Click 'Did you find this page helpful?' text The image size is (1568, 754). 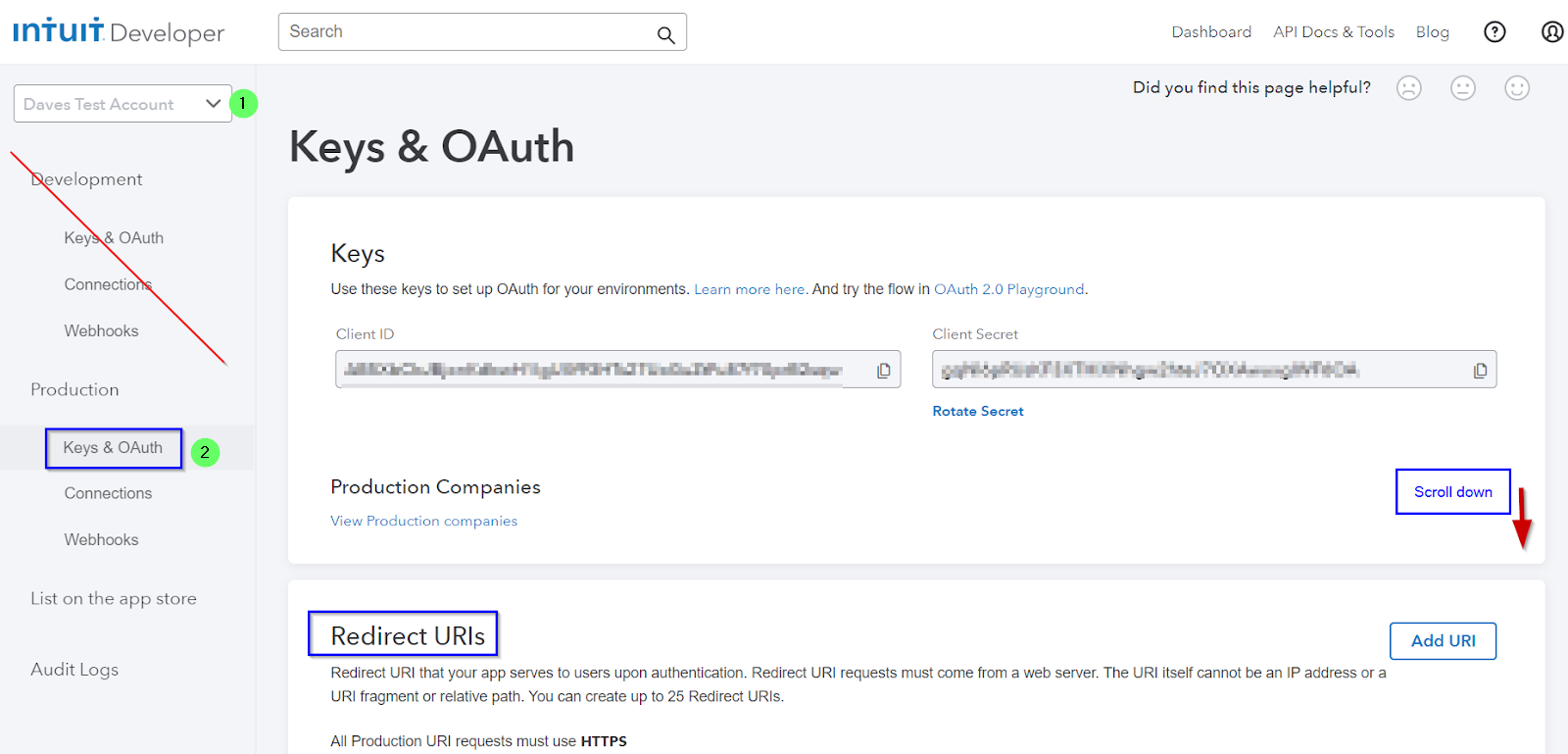1251,87
